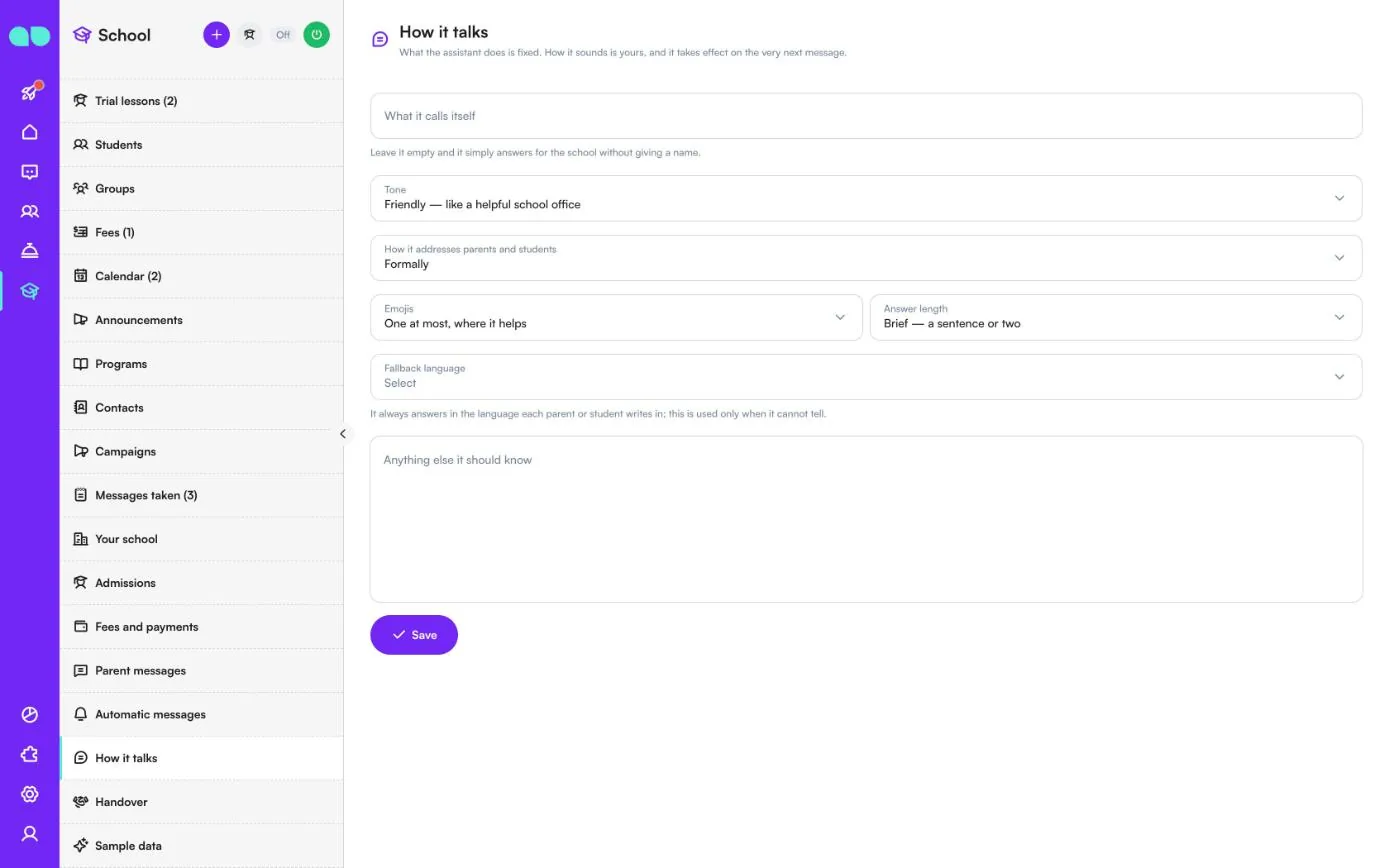Click the Save button
1389x868 pixels.
tap(414, 635)
